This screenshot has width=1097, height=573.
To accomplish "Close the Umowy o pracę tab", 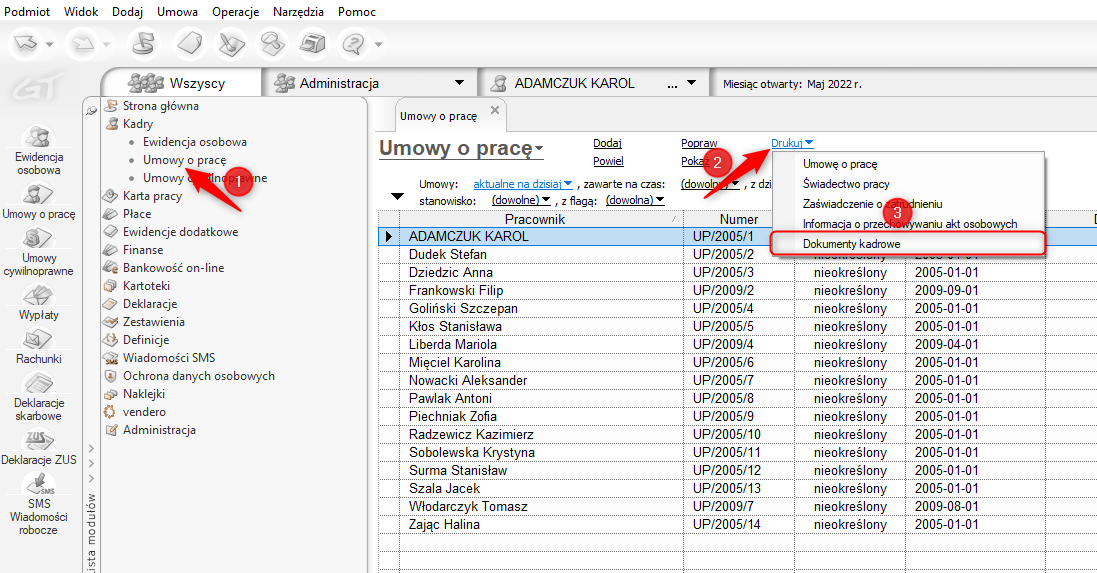I will tap(494, 111).
